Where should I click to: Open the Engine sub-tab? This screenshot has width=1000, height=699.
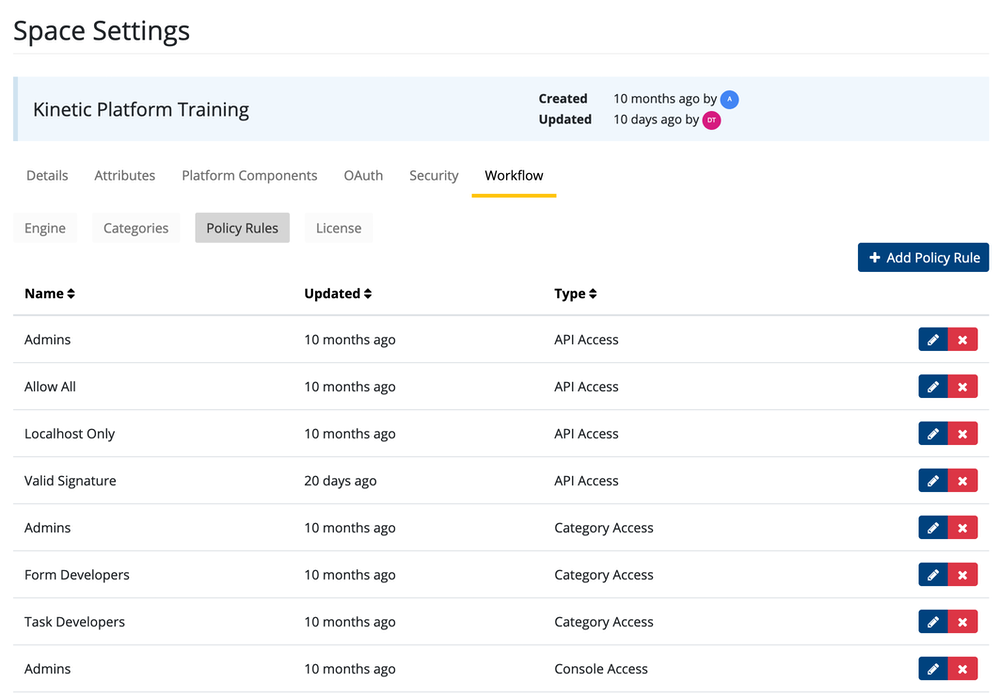(45, 228)
